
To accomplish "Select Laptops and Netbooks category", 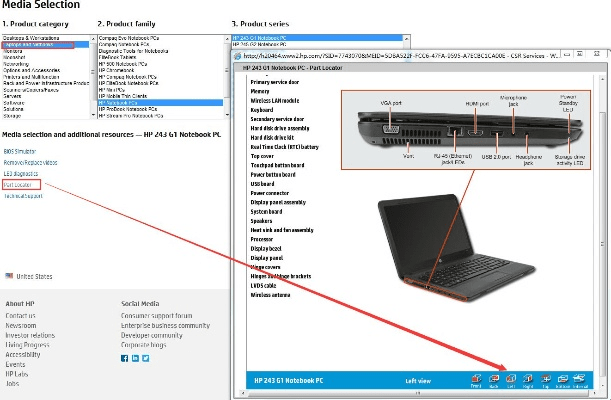I will click(x=32, y=46).
